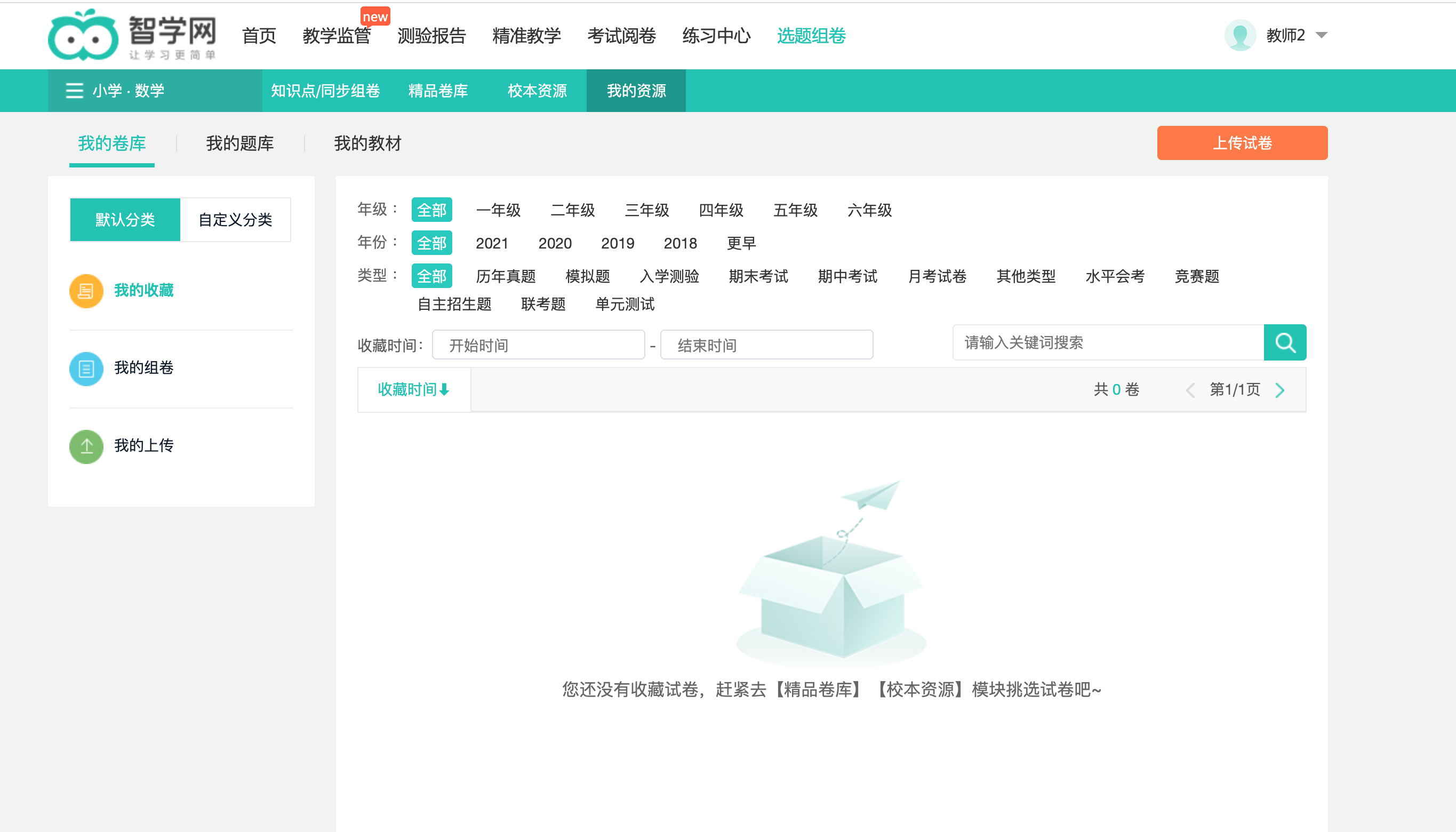
Task: Go to previous page with left chevron
Action: (1190, 390)
